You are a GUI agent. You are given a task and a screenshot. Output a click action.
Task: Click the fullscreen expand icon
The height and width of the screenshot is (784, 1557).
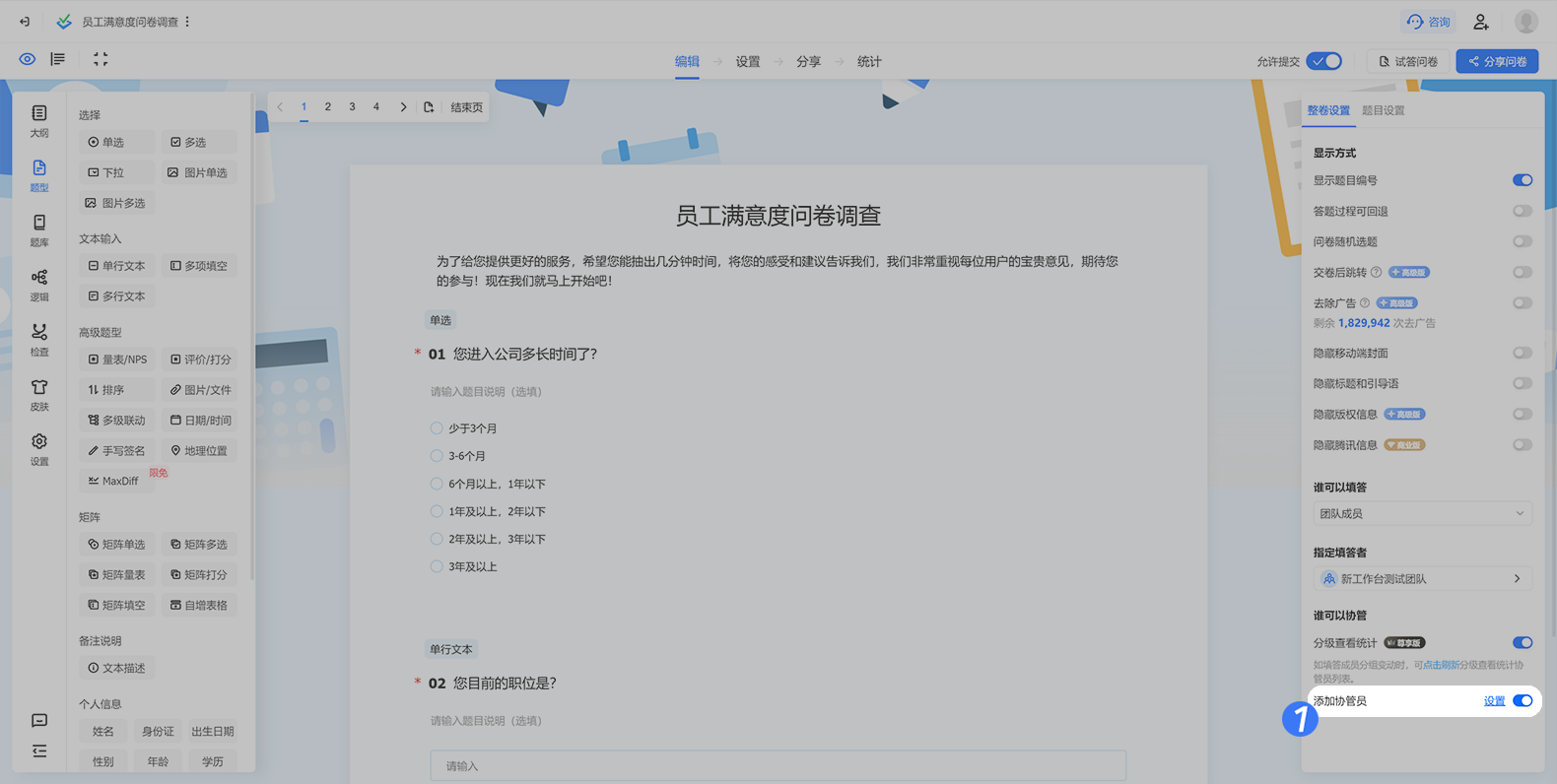tap(101, 59)
